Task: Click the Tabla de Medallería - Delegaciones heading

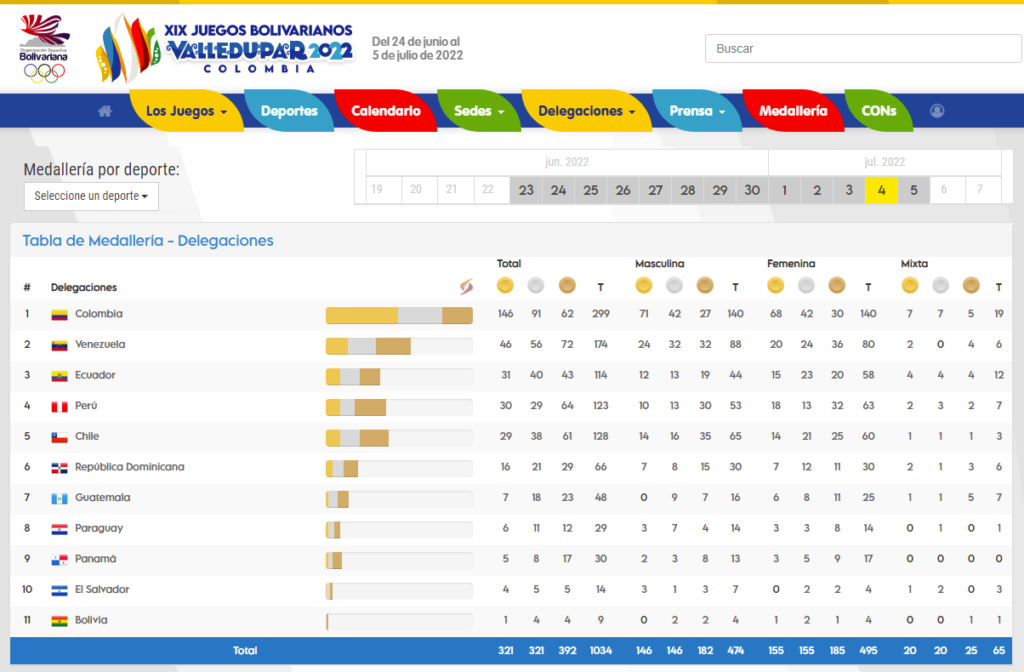Action: [148, 241]
